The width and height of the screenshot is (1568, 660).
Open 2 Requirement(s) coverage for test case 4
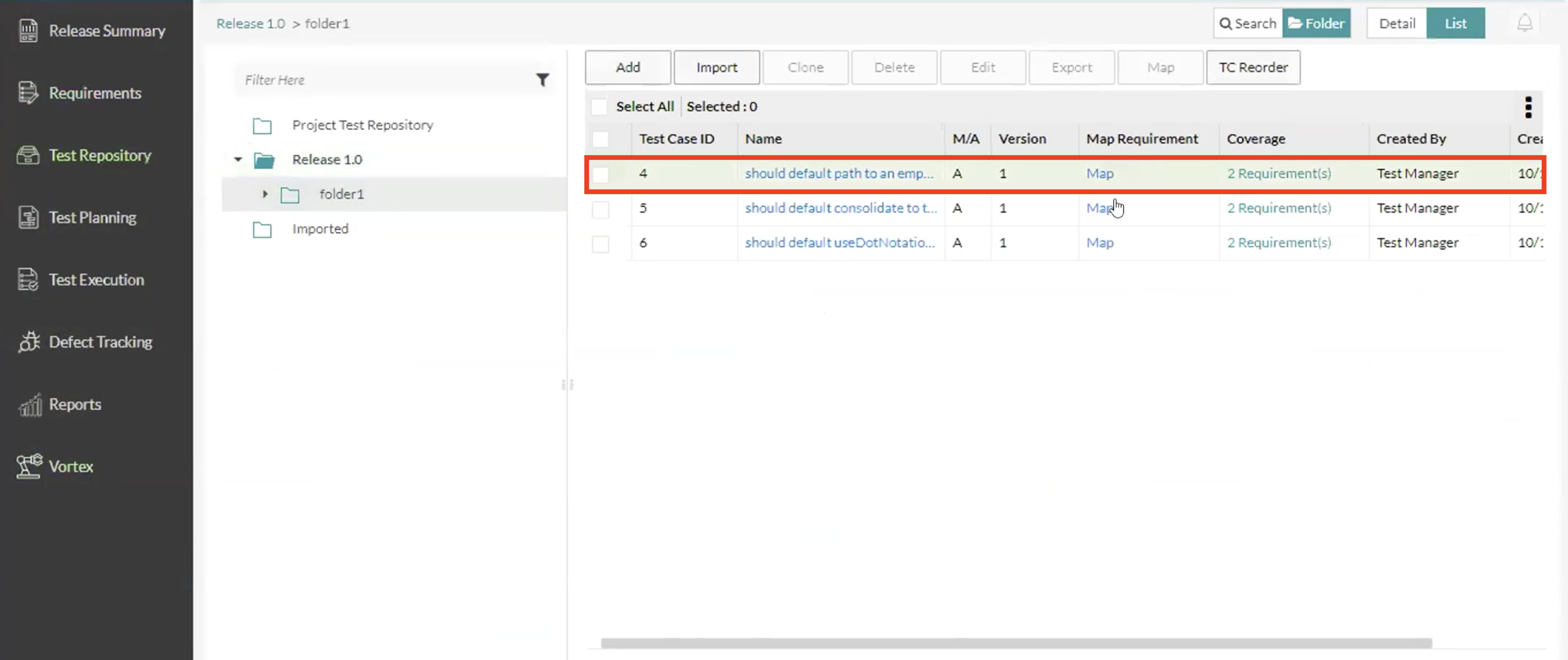tap(1279, 173)
